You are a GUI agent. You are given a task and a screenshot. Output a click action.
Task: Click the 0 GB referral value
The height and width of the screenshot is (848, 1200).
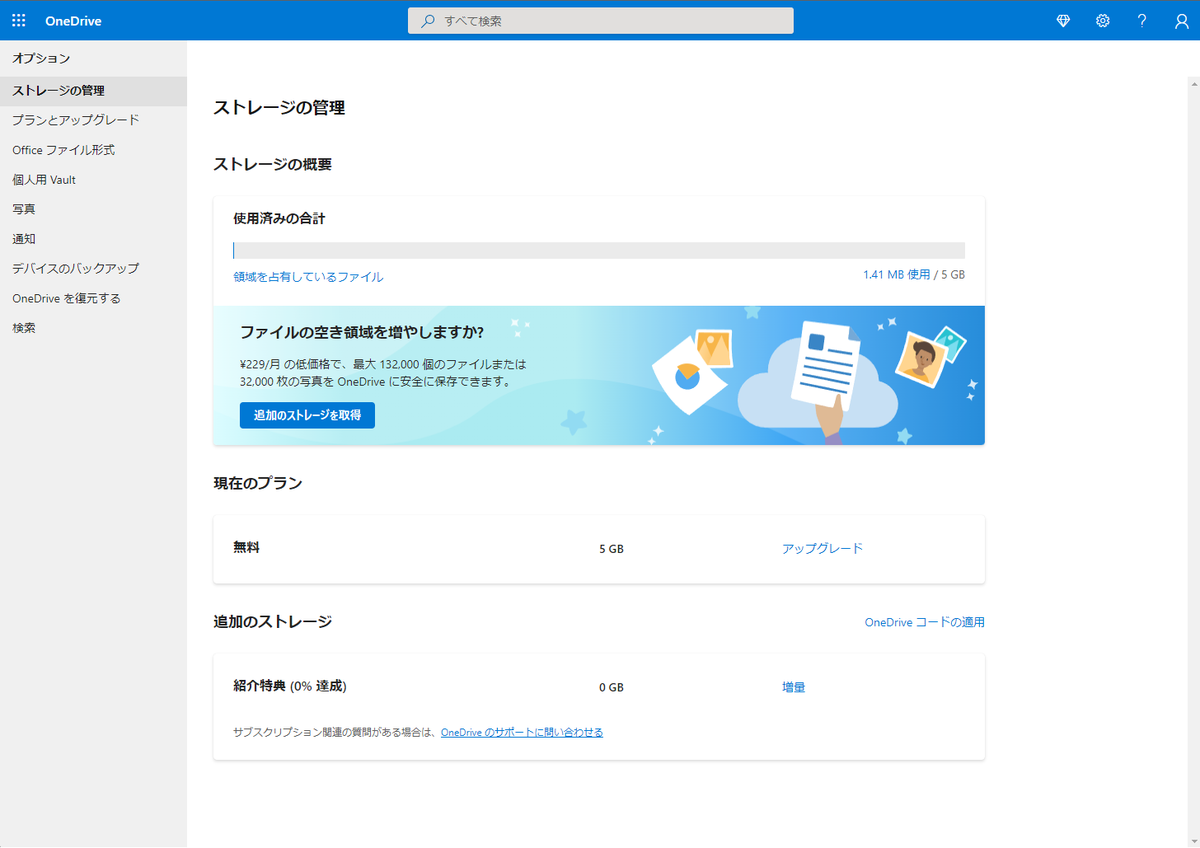(612, 688)
